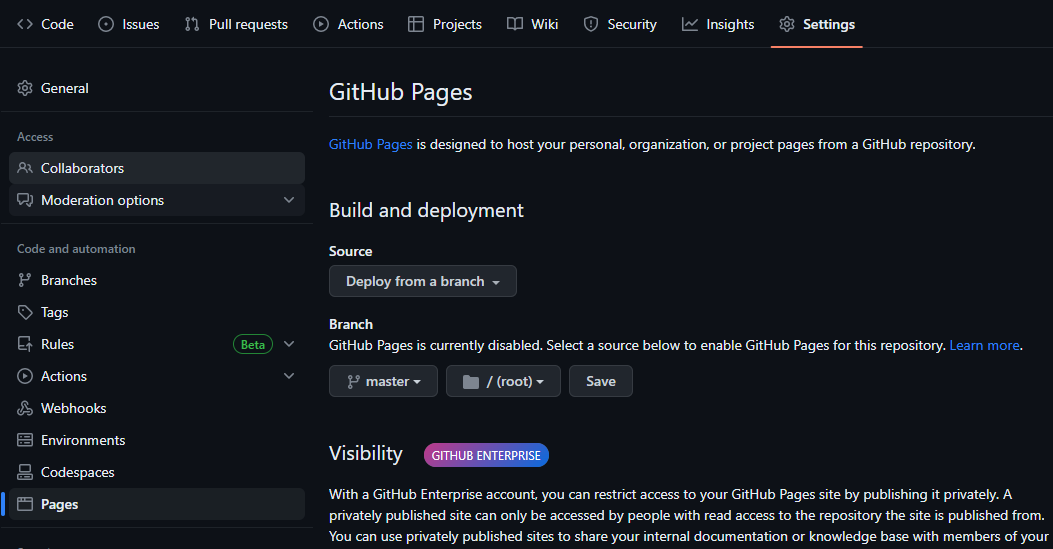
Task: Expand Moderation options chevron
Action: (x=289, y=200)
